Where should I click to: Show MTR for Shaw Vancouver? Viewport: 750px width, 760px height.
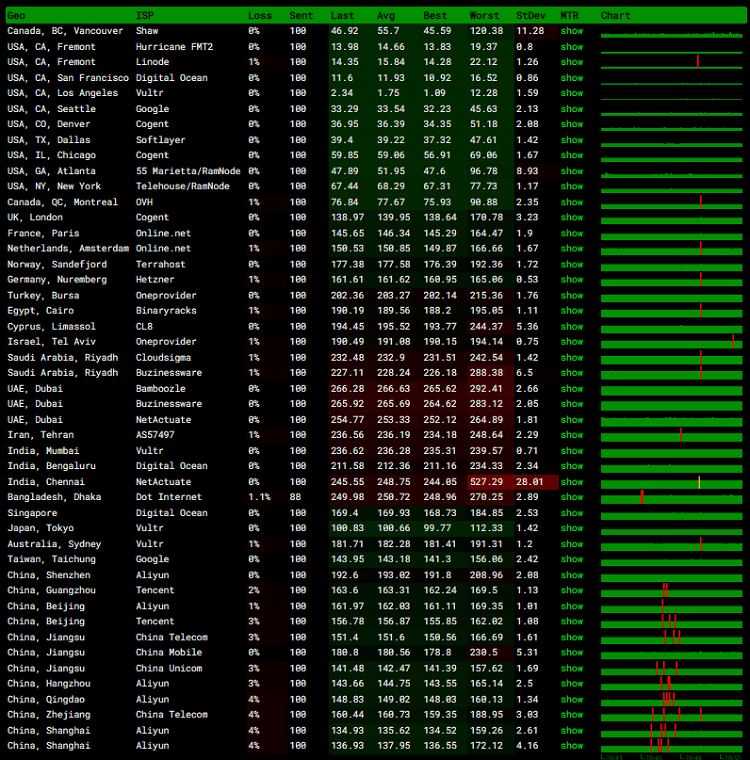(572, 31)
